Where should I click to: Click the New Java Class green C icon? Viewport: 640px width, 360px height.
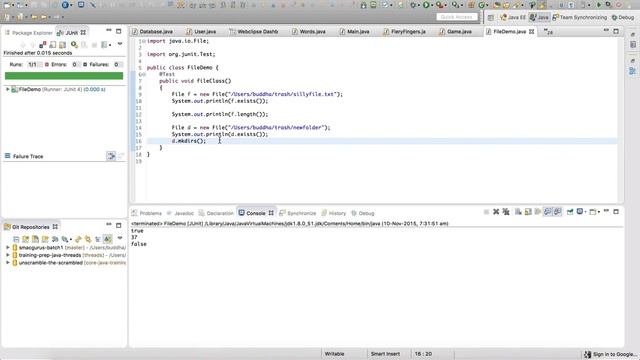482,5
